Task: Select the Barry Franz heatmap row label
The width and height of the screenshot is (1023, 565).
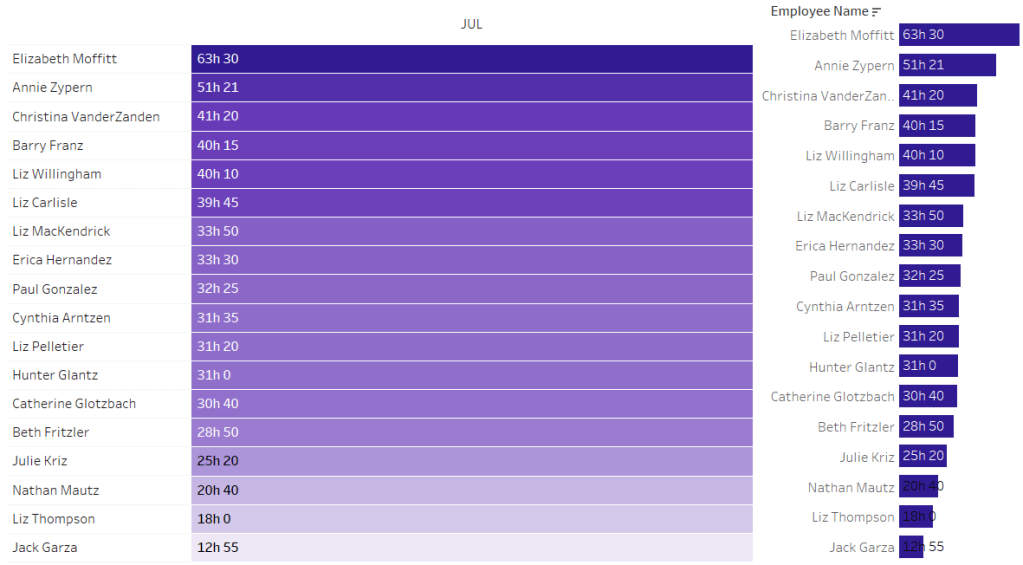Action: tap(48, 145)
